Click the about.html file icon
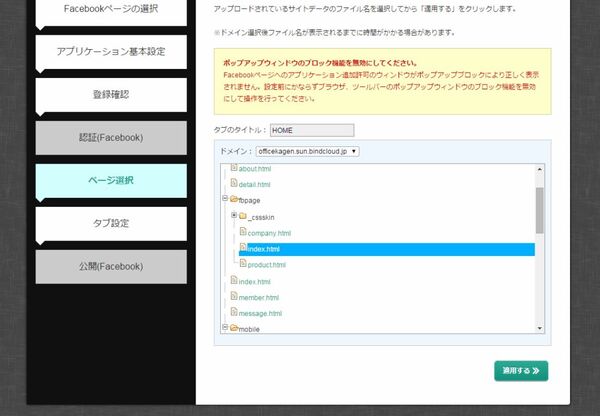600x416 pixels. point(234,167)
